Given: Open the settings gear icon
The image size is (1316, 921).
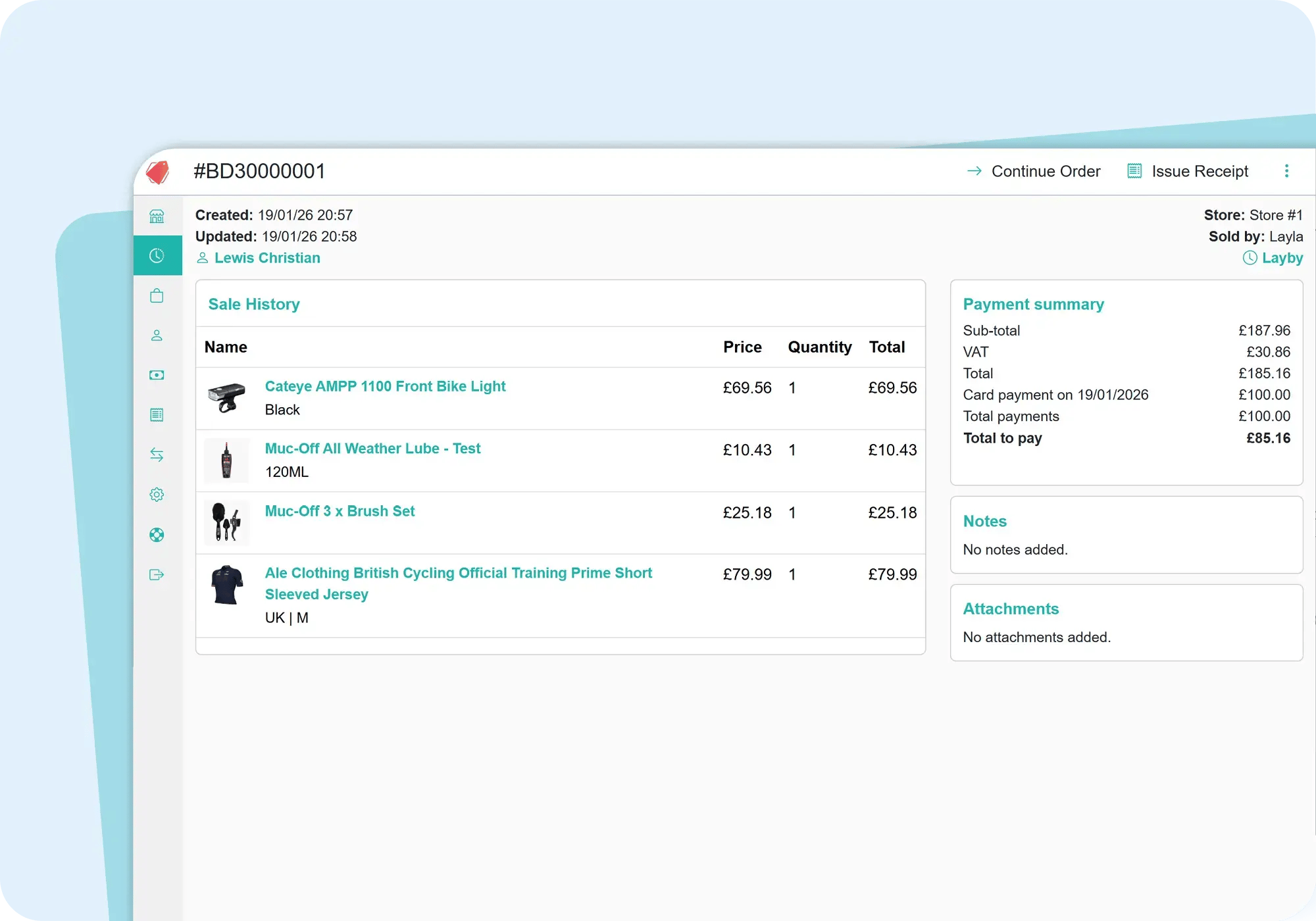Looking at the screenshot, I should click(157, 494).
